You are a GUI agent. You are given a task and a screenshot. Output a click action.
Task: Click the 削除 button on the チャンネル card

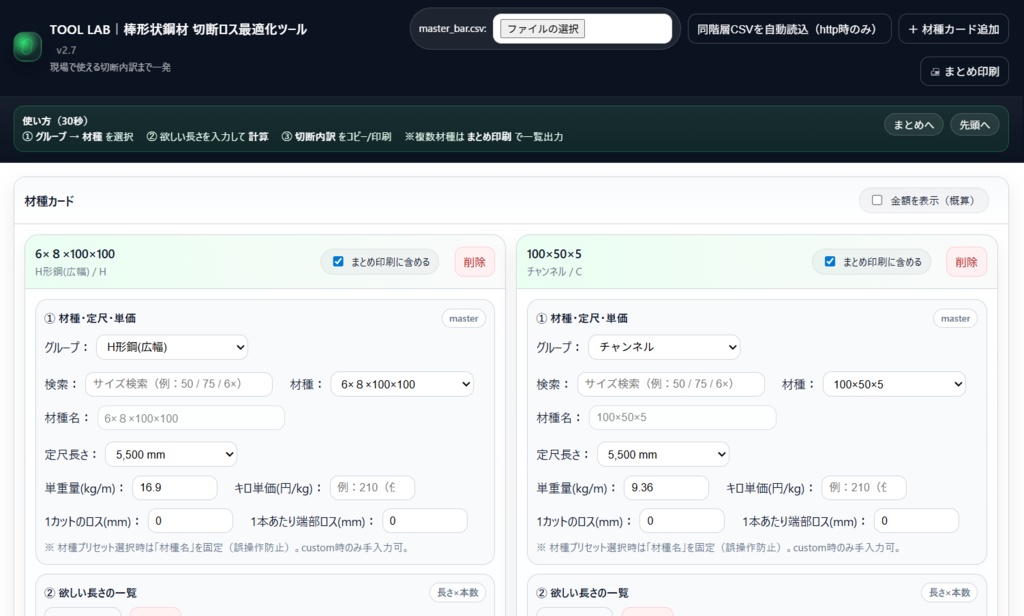point(965,261)
